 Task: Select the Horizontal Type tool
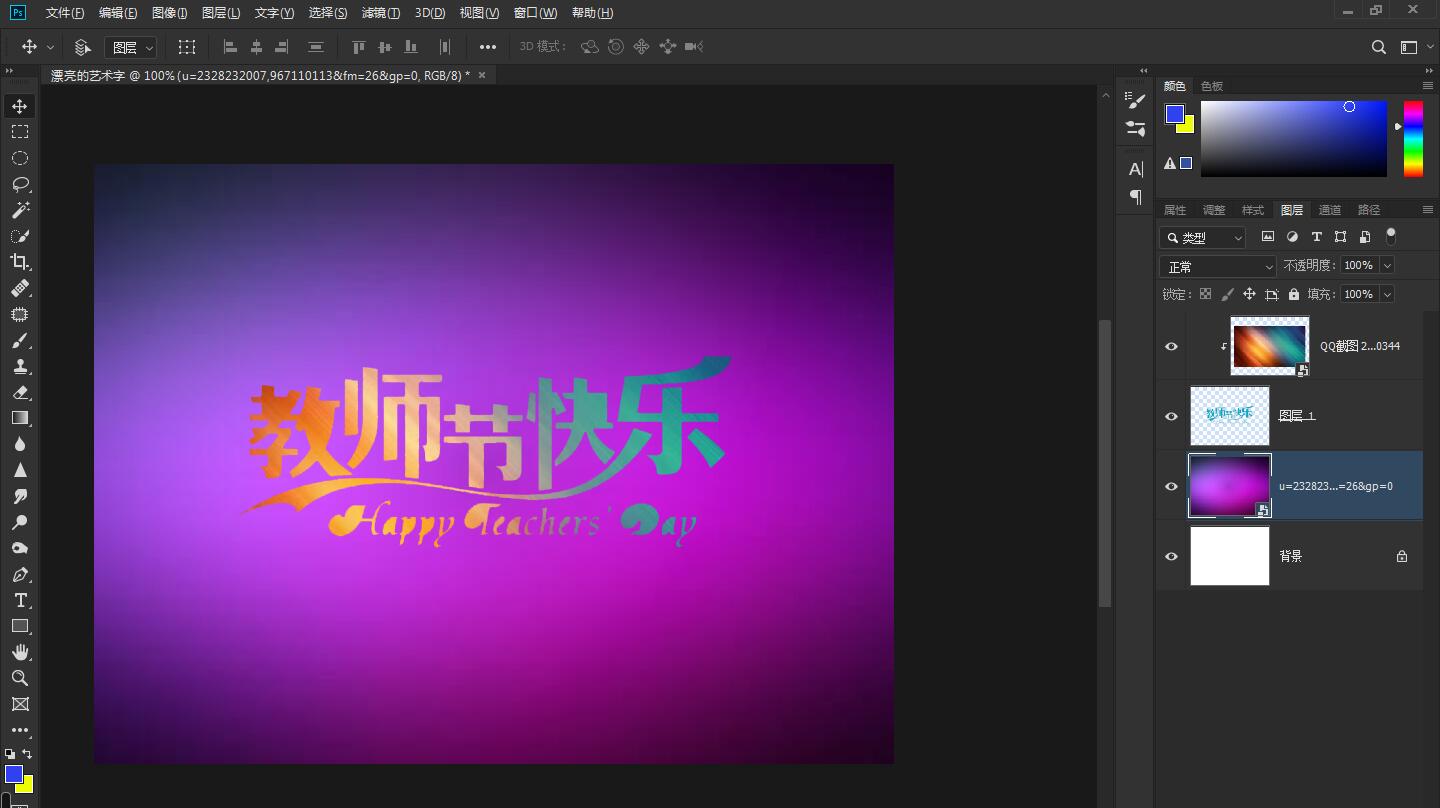(x=19, y=600)
